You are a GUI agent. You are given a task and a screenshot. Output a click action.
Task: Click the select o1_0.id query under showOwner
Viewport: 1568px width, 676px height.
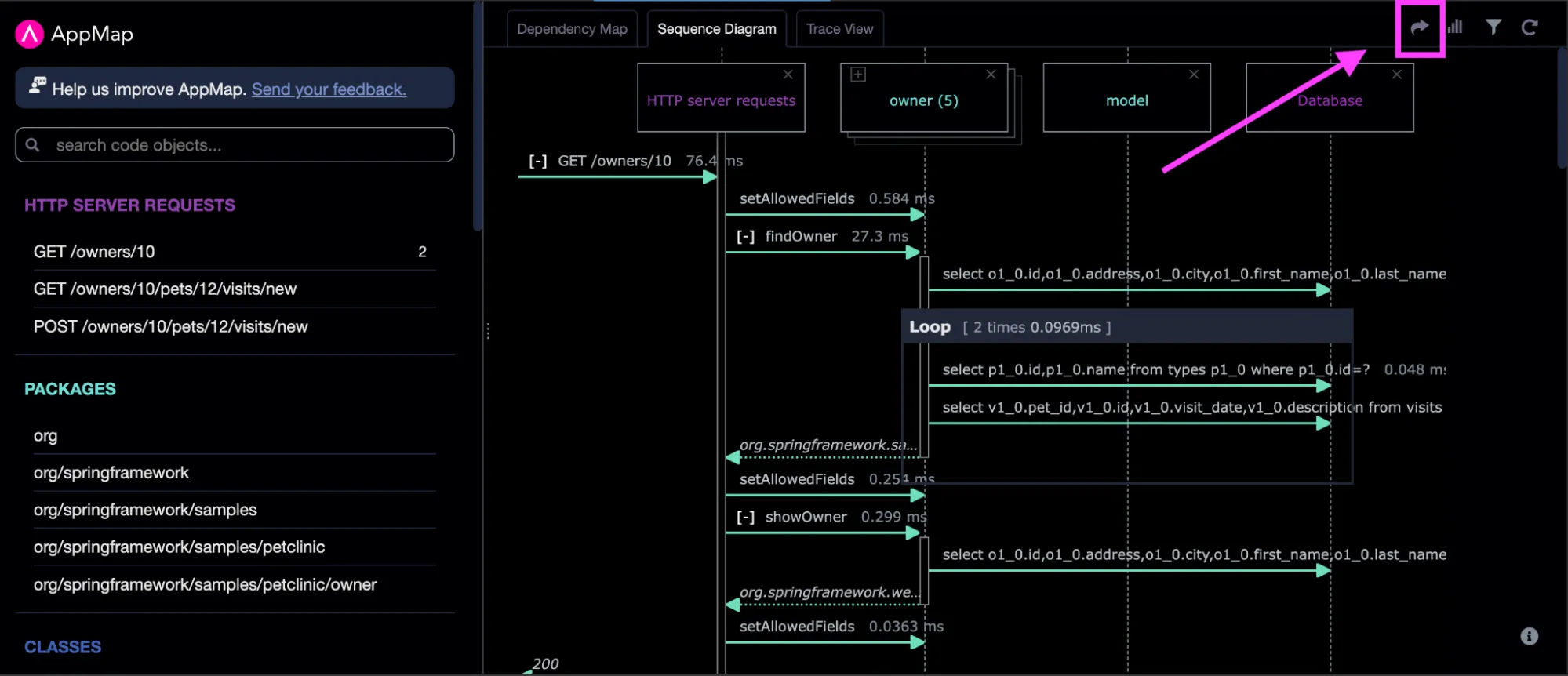1194,554
